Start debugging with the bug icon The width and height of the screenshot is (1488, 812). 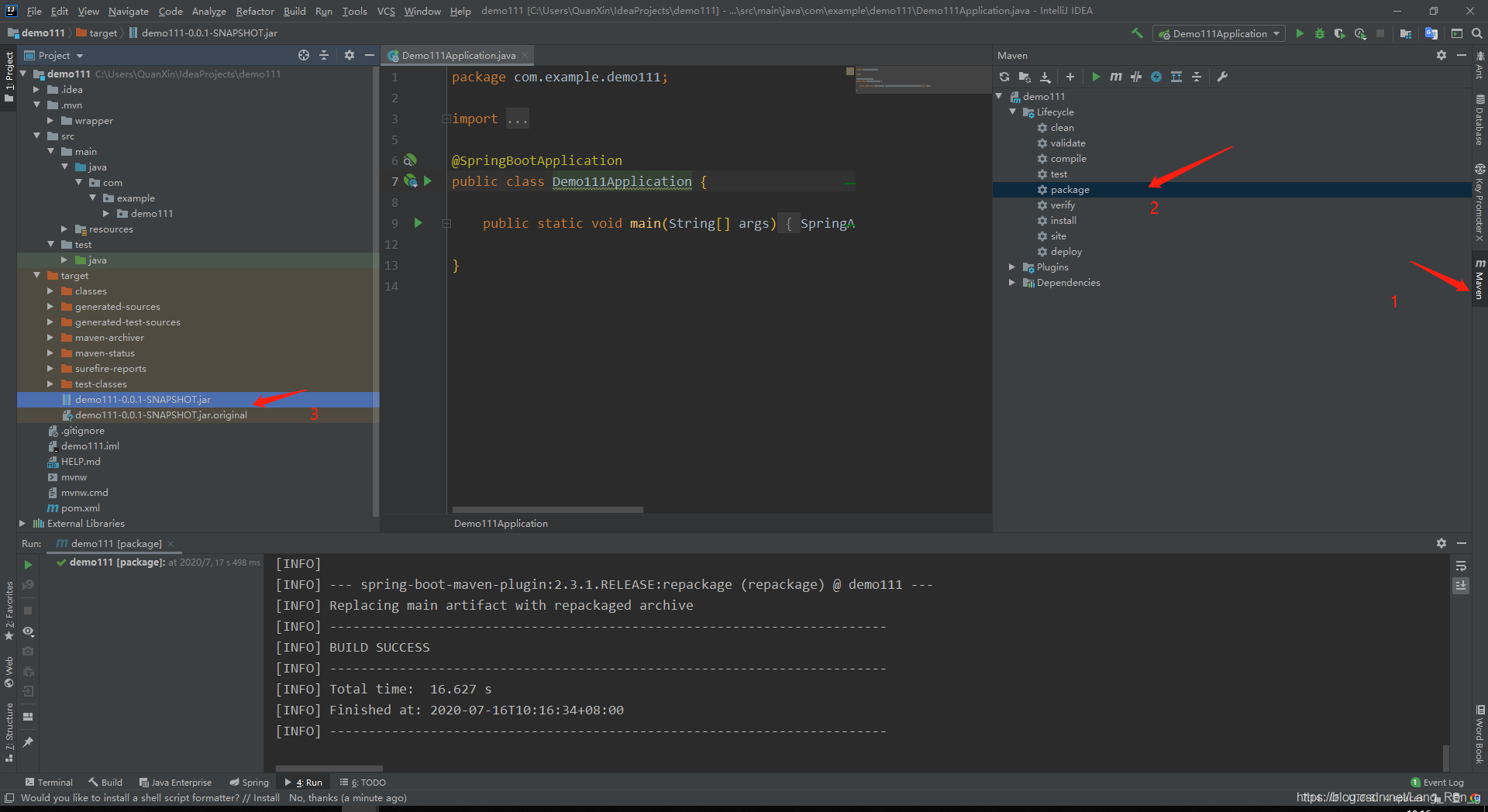[1320, 33]
